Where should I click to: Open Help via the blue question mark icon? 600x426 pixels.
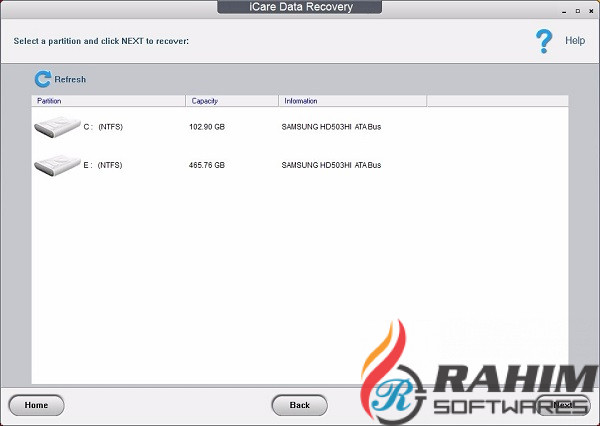click(544, 41)
